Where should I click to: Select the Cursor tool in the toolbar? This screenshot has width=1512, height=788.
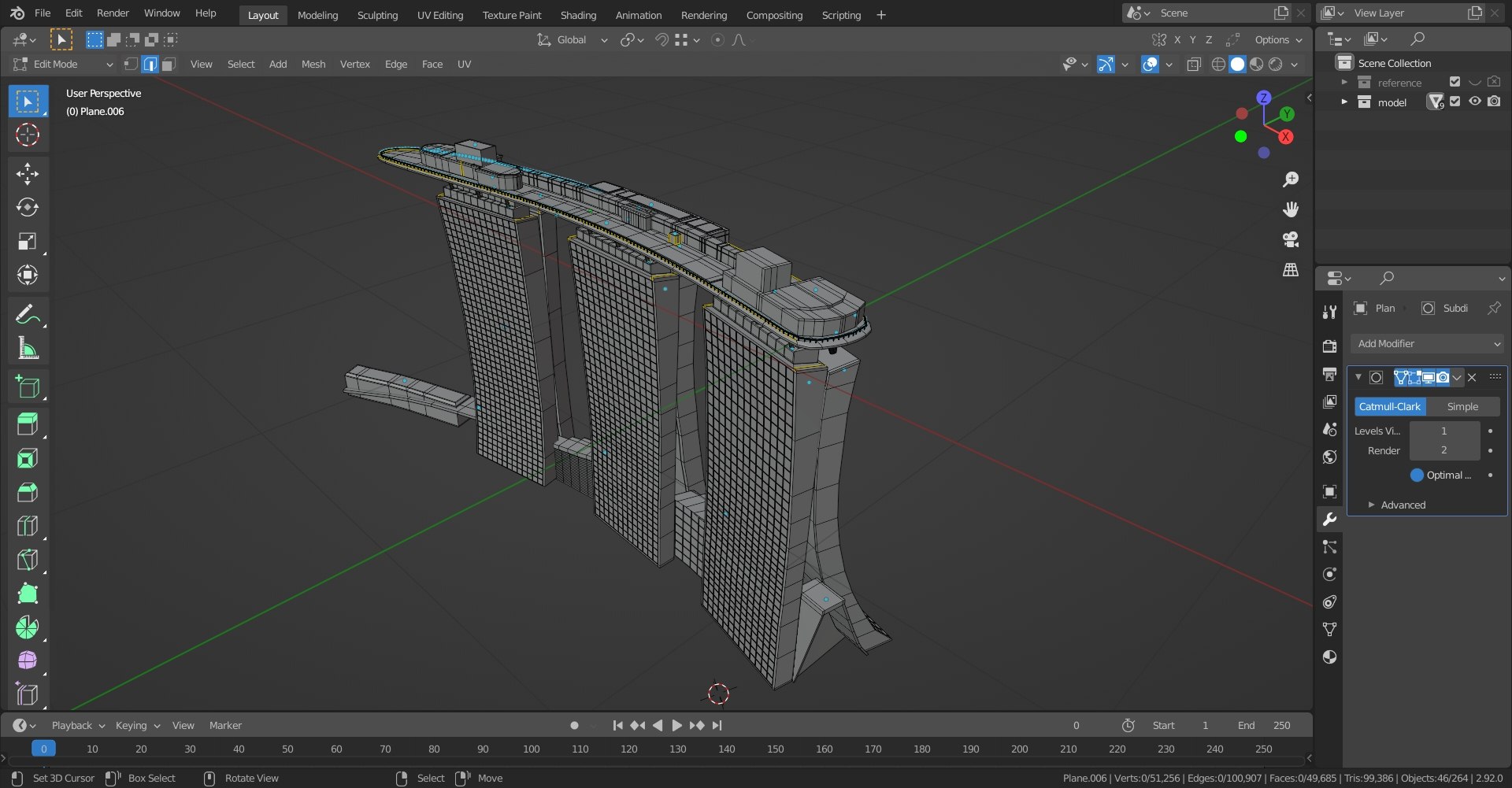coord(28,135)
